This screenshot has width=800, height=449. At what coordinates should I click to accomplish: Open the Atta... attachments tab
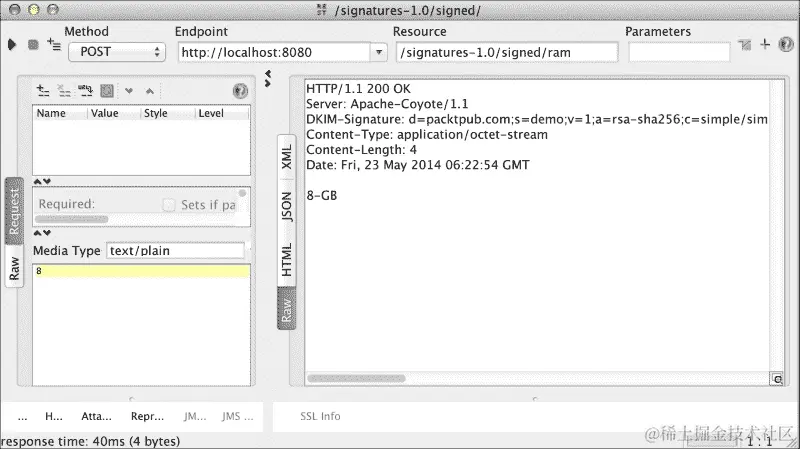click(96, 416)
